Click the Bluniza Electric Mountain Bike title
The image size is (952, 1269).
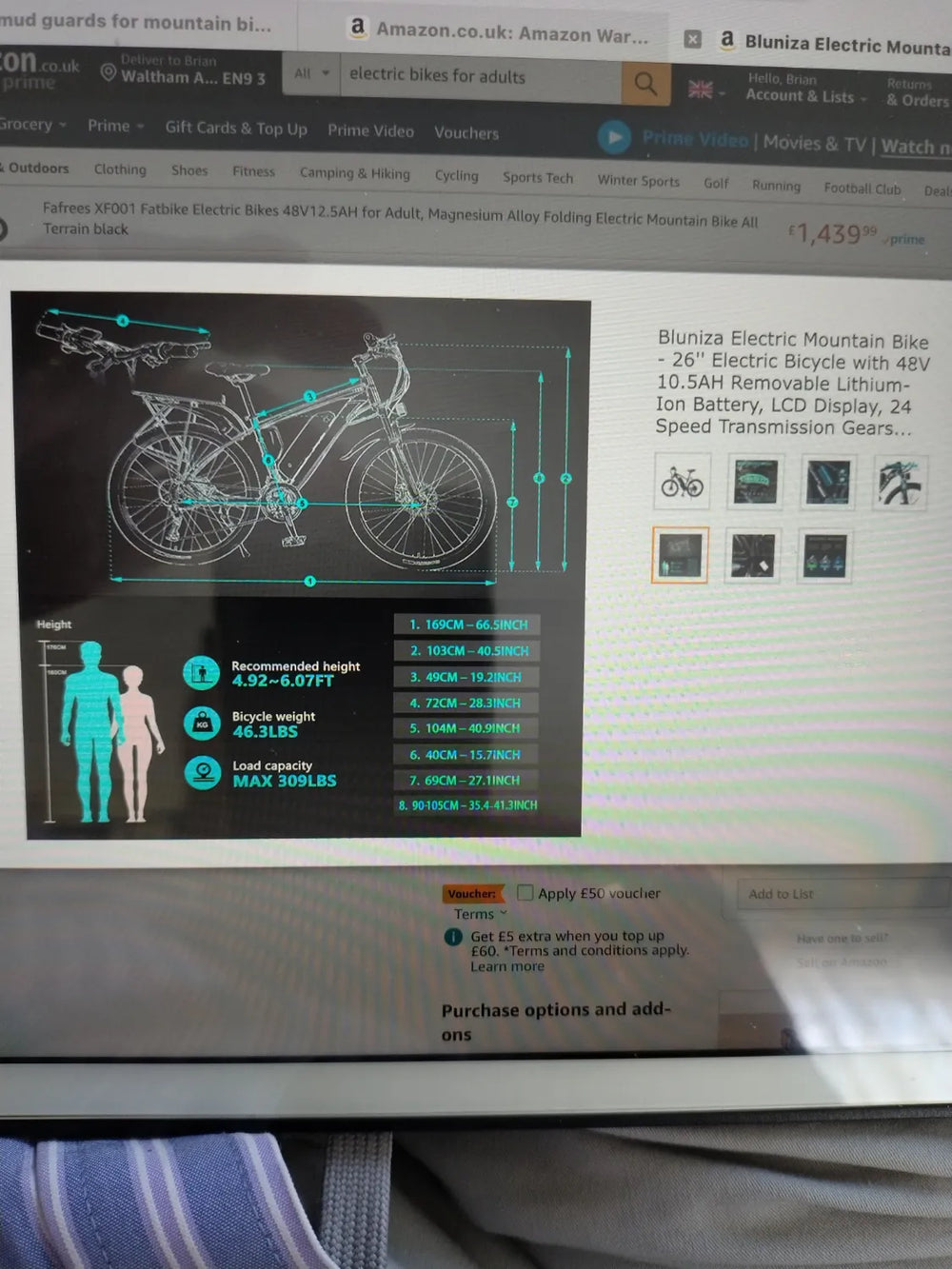[x=792, y=383]
